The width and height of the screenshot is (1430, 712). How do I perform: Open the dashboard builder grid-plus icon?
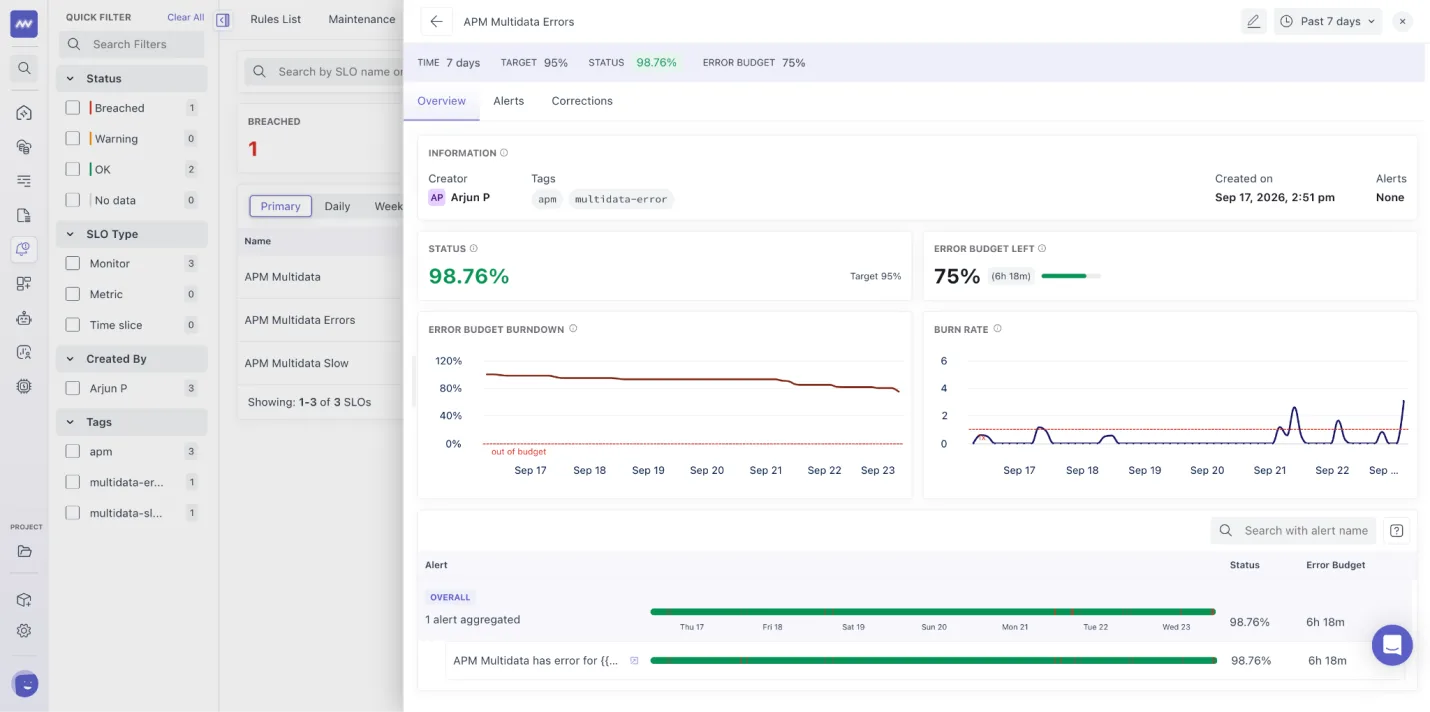[x=24, y=284]
